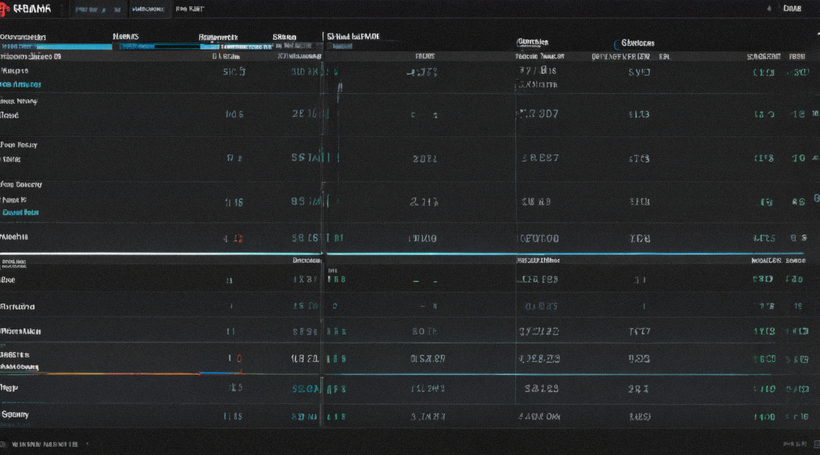Screen dimensions: 820x455
Task: Click the red value in the fifth upper row
Action: click(x=237, y=238)
